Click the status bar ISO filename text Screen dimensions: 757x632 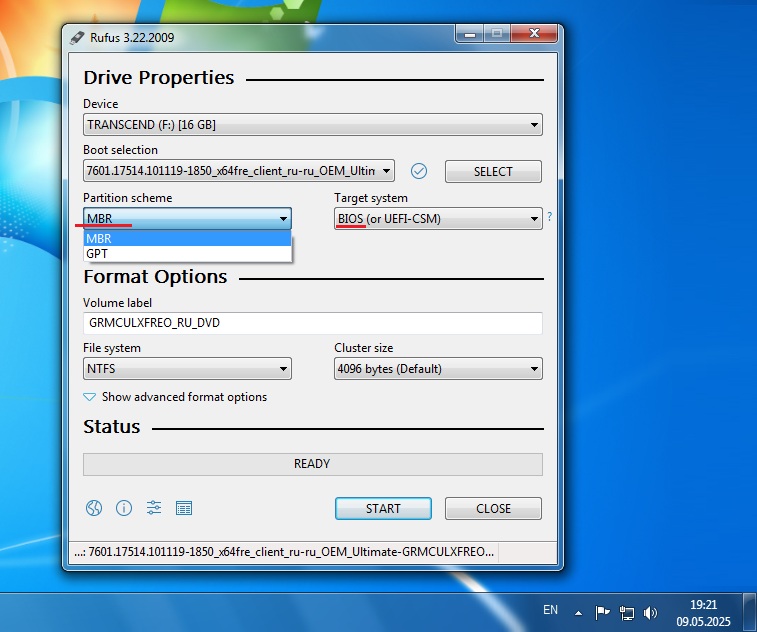(x=284, y=552)
